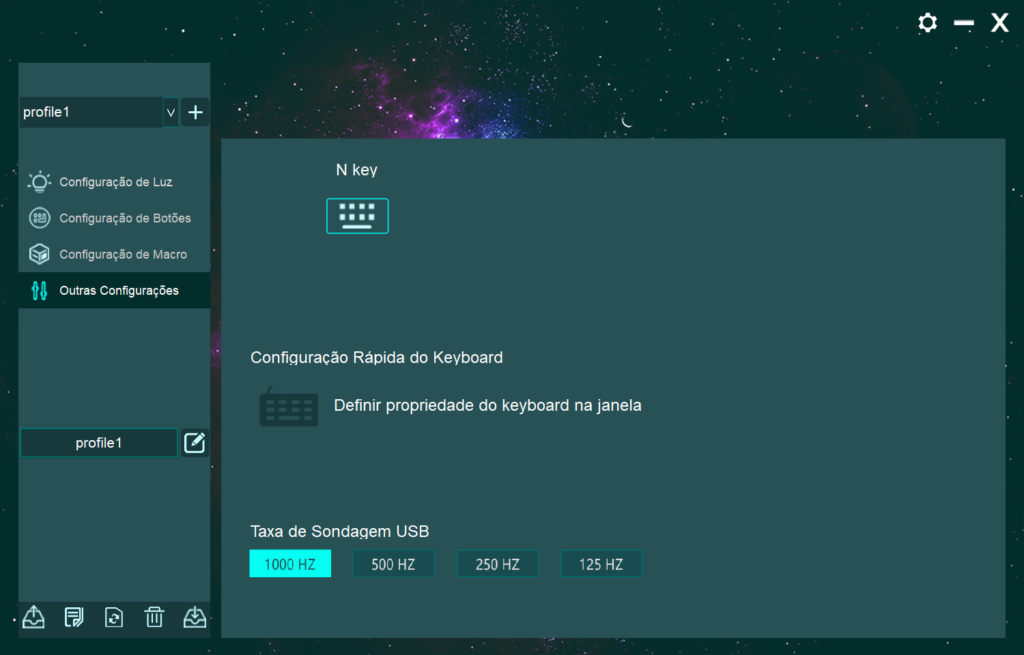1024x655 pixels.
Task: Open settings via the gear icon
Action: [x=928, y=23]
